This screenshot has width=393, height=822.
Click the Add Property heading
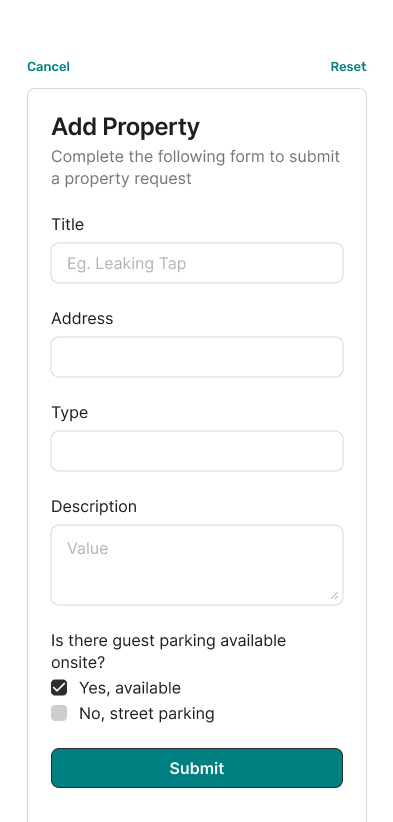[126, 127]
